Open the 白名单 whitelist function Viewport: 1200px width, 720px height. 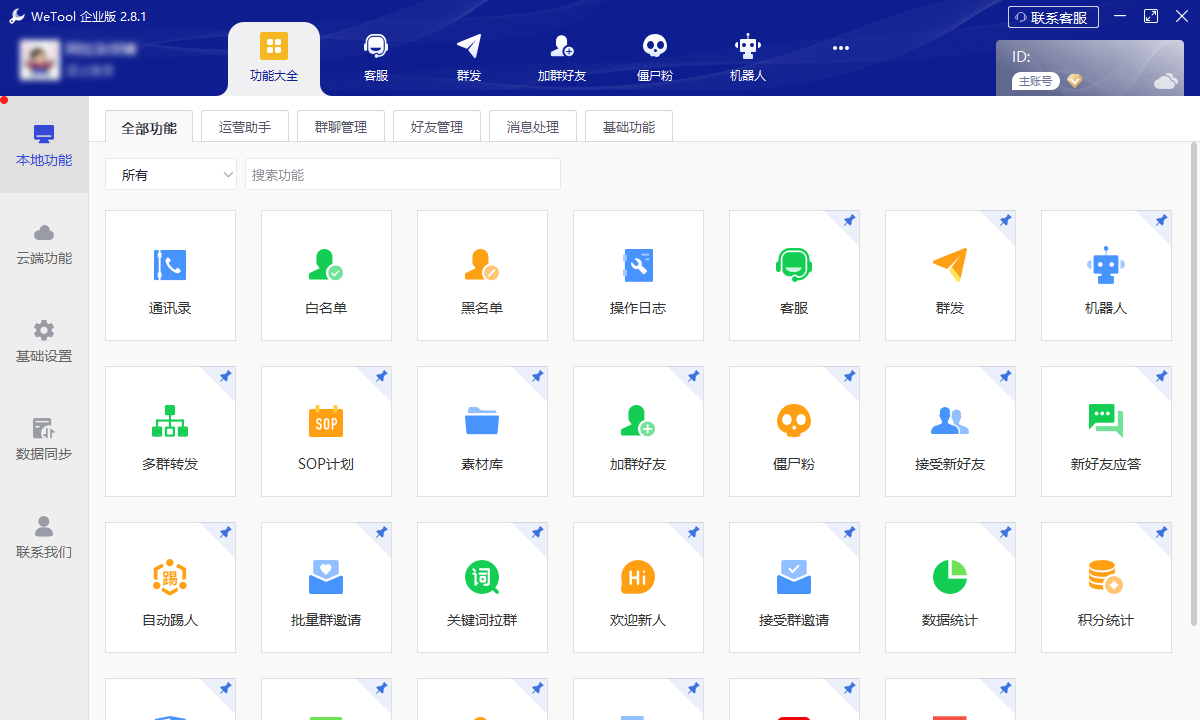[326, 275]
